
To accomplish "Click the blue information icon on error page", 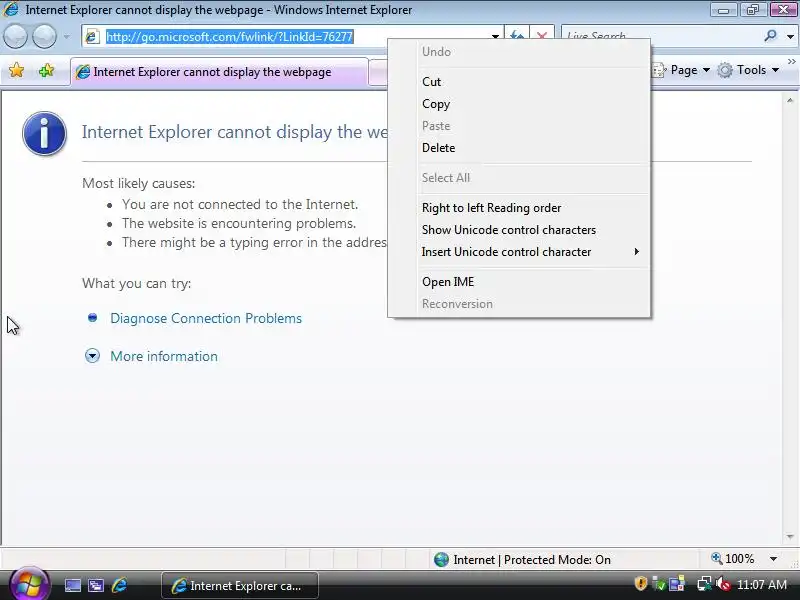I will pyautogui.click(x=44, y=133).
